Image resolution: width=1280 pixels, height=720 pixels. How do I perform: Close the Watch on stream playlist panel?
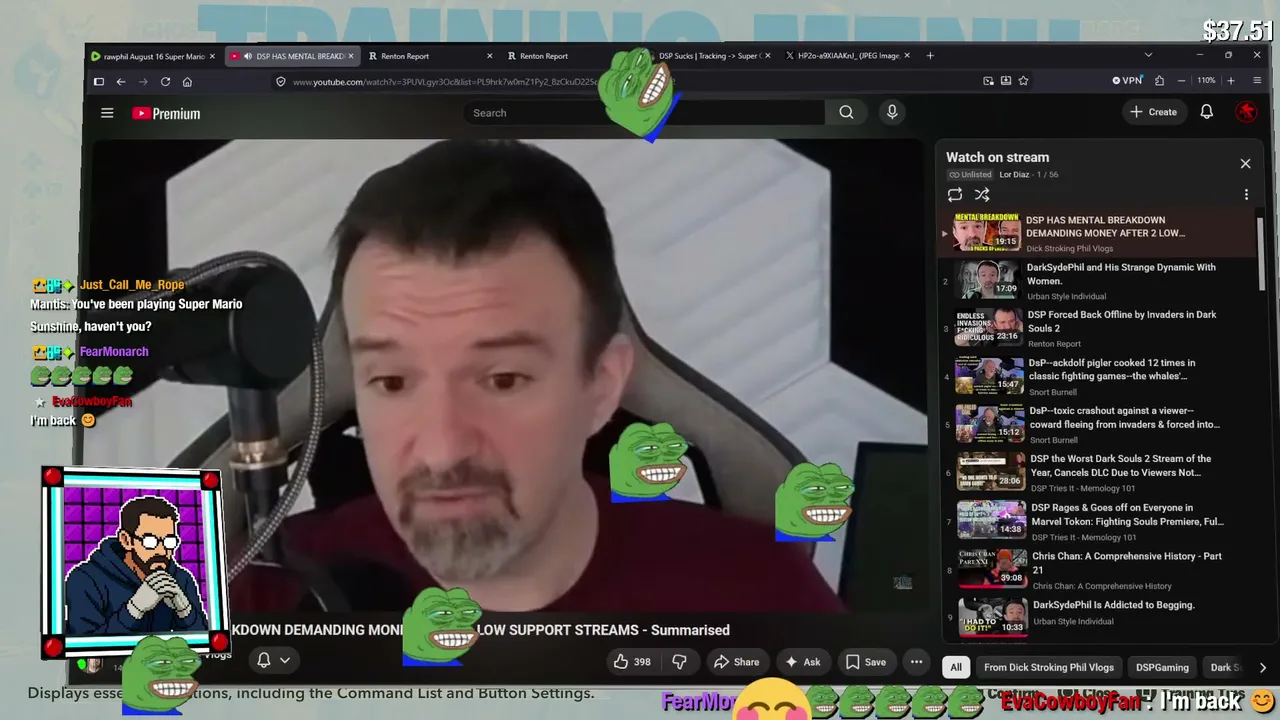(1245, 163)
